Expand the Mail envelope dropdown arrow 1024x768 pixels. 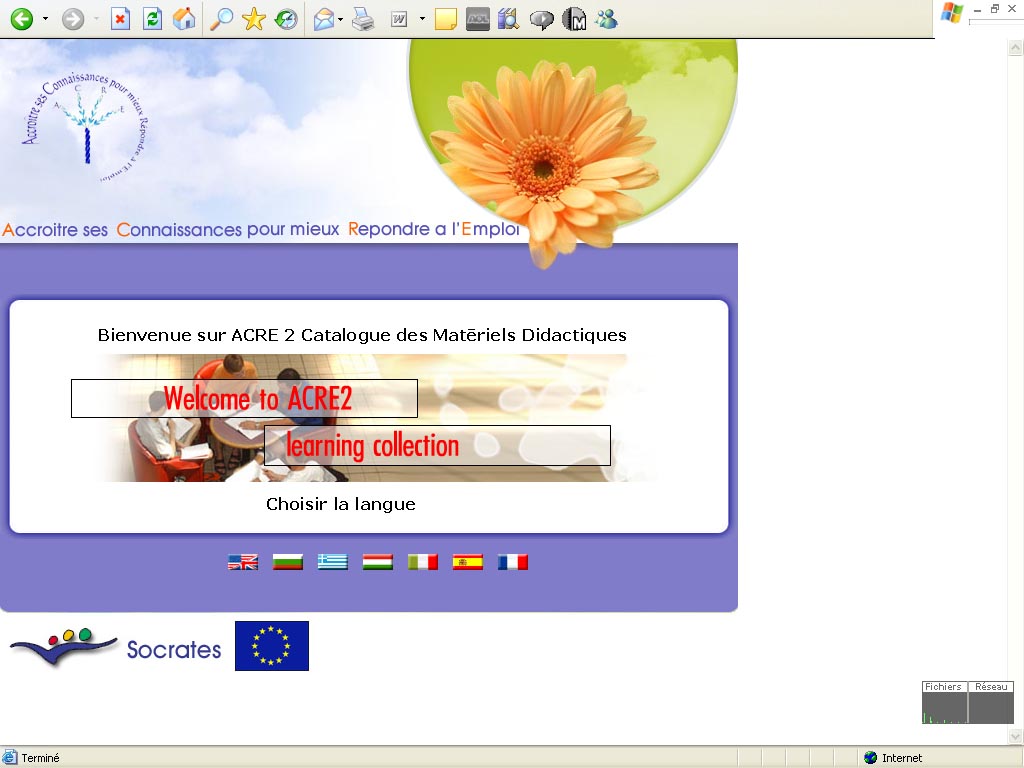click(x=341, y=19)
